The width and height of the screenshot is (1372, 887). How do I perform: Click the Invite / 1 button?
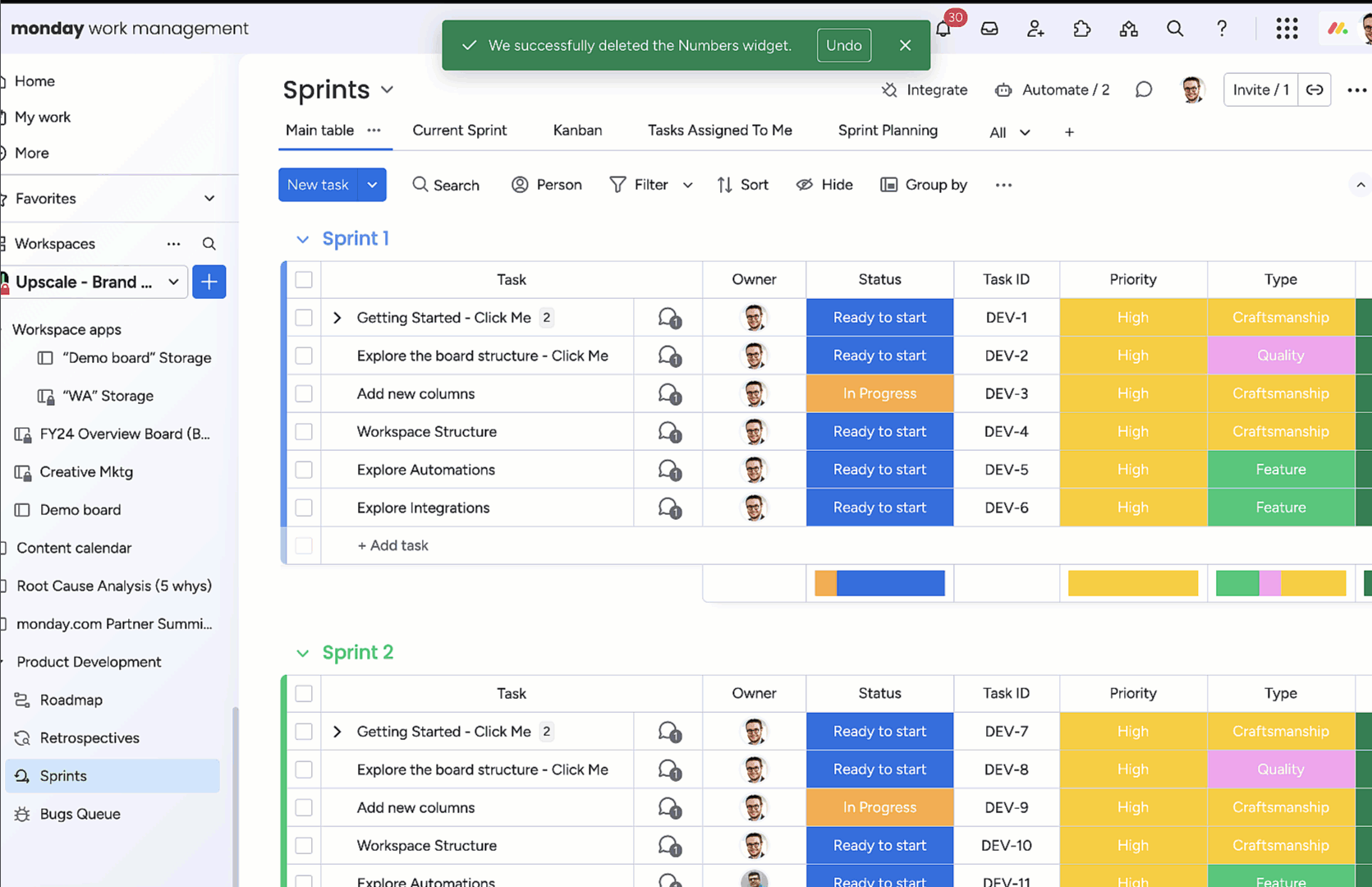pyautogui.click(x=1260, y=90)
